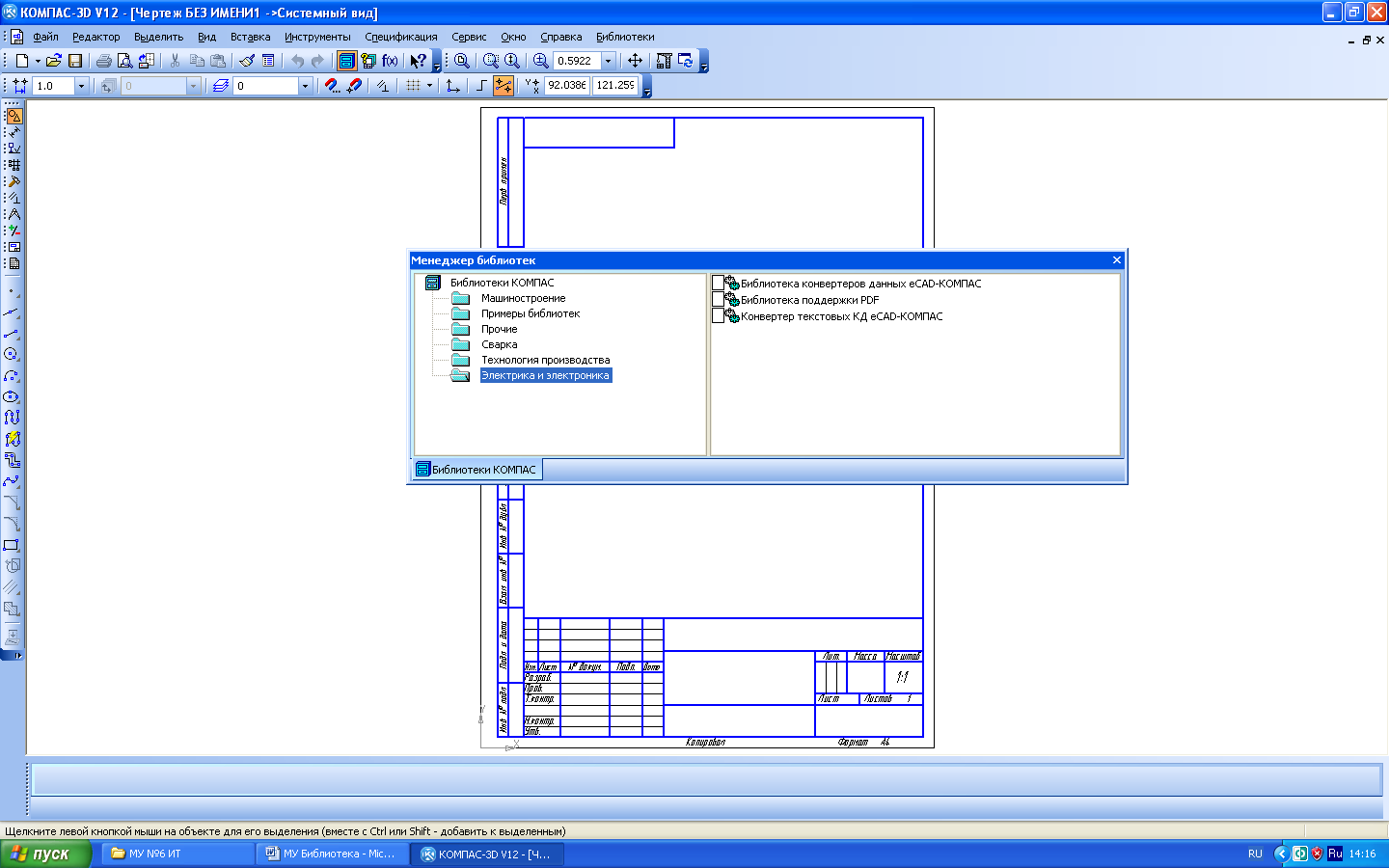Select the Ellipse tool in left toolbar
The image size is (1389, 868).
point(12,397)
